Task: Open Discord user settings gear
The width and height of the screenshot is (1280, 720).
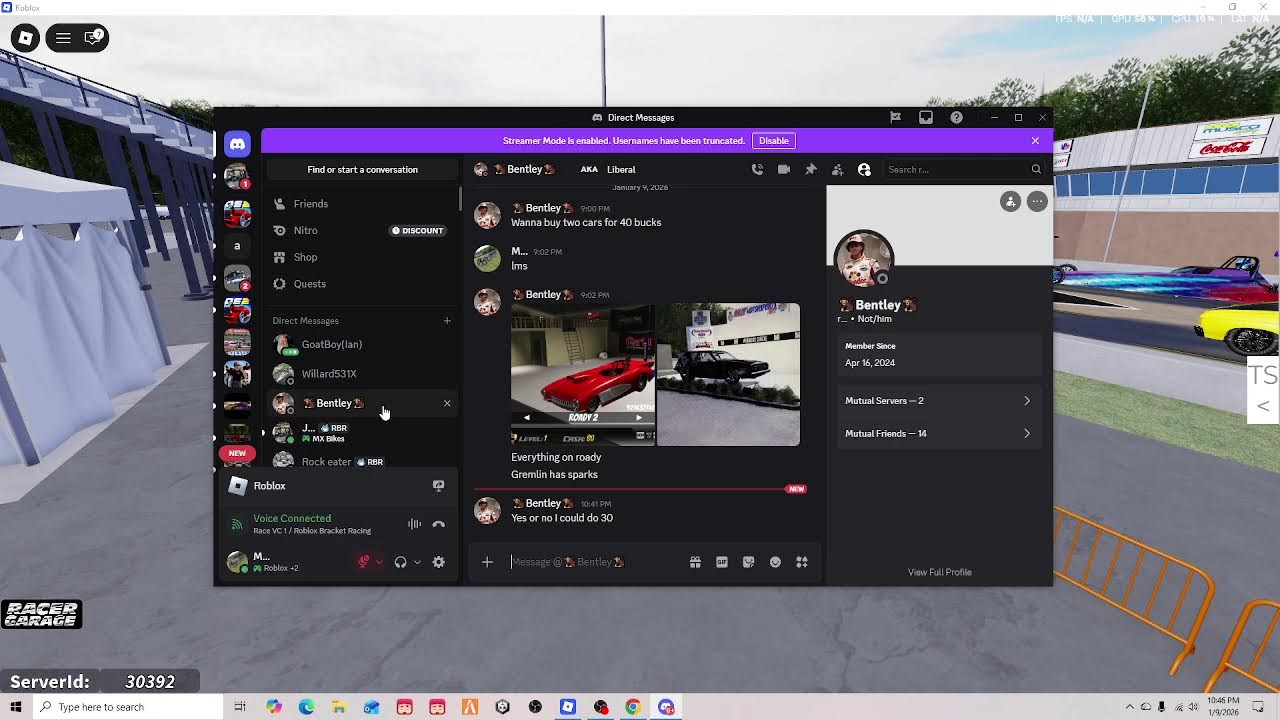Action: [x=438, y=562]
